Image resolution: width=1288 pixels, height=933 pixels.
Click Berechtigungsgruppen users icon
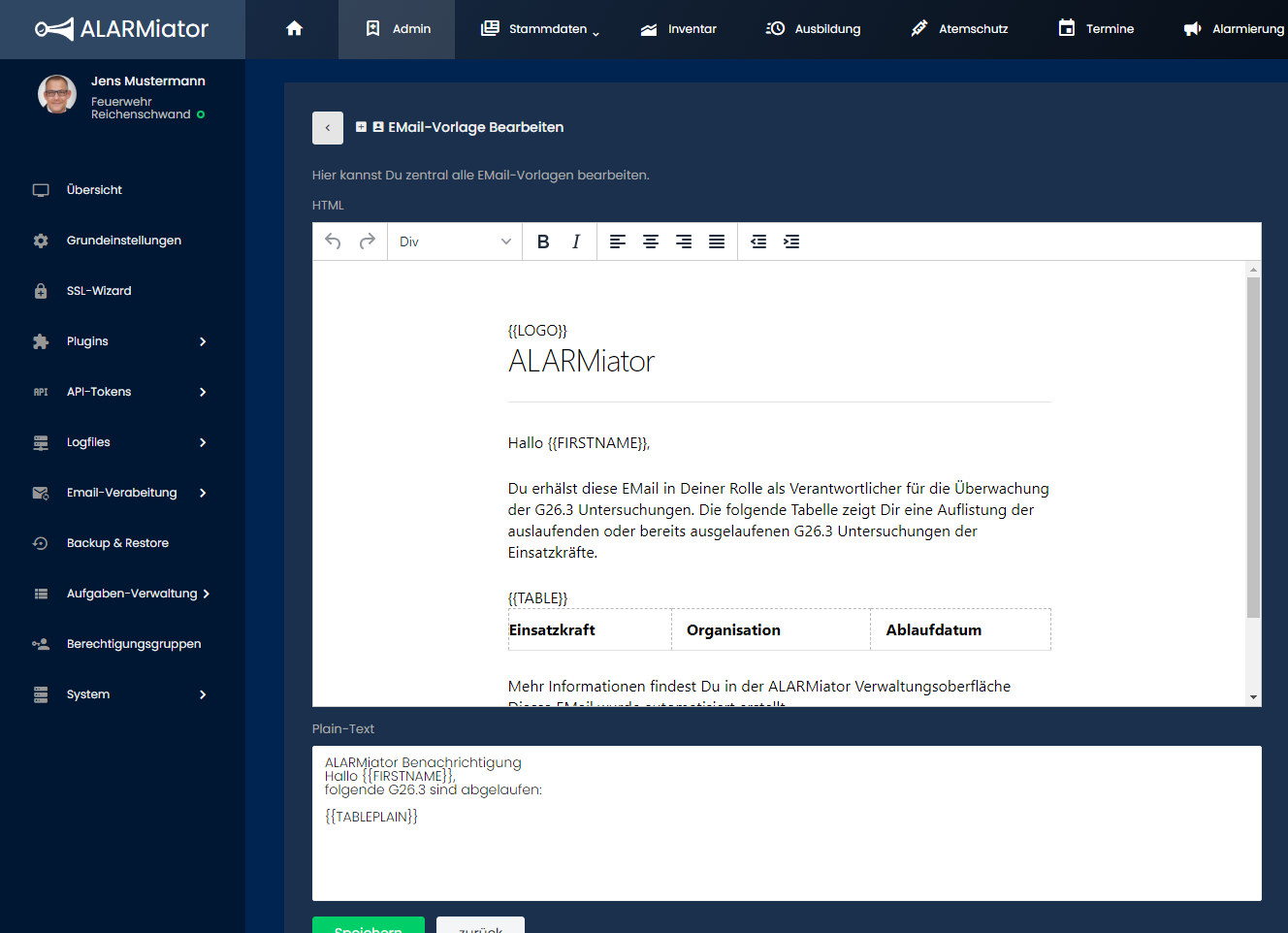(x=41, y=644)
